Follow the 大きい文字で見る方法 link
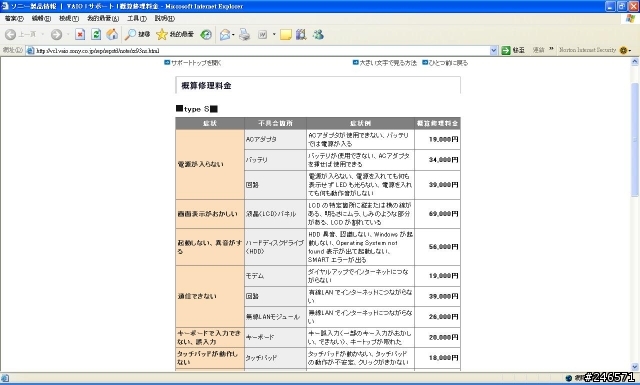 [387, 63]
